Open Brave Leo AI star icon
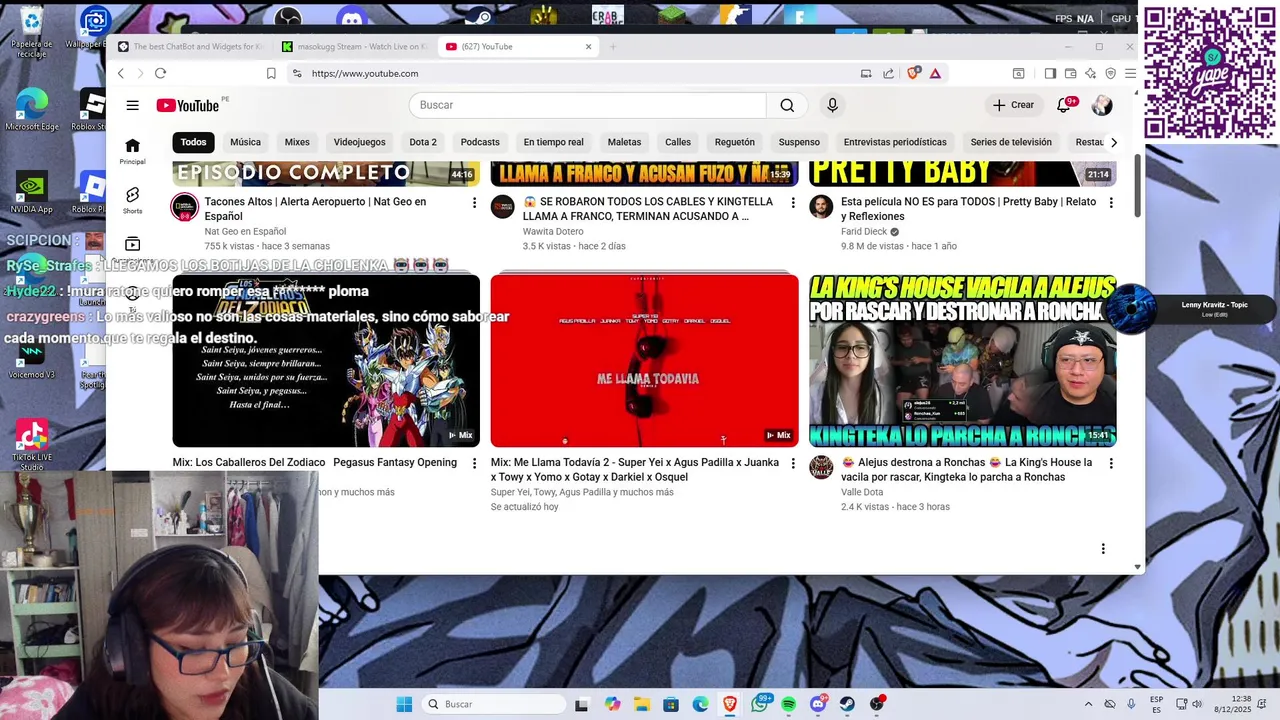Viewport: 1280px width, 720px height. pyautogui.click(x=1090, y=73)
